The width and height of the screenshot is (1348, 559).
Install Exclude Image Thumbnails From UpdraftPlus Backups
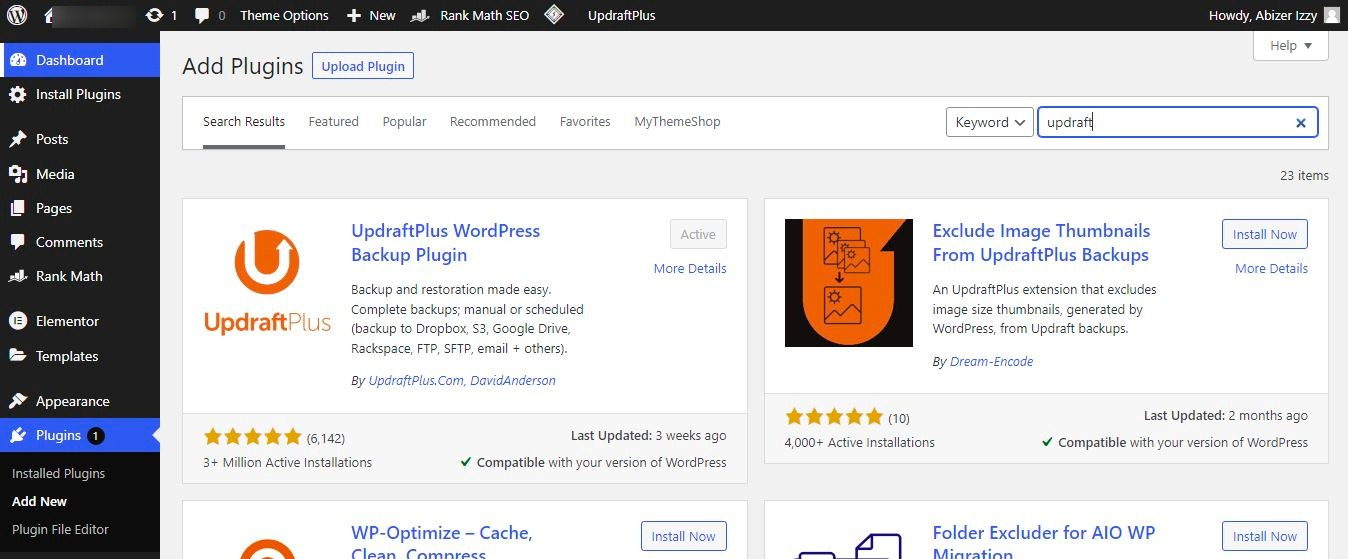pyautogui.click(x=1265, y=235)
